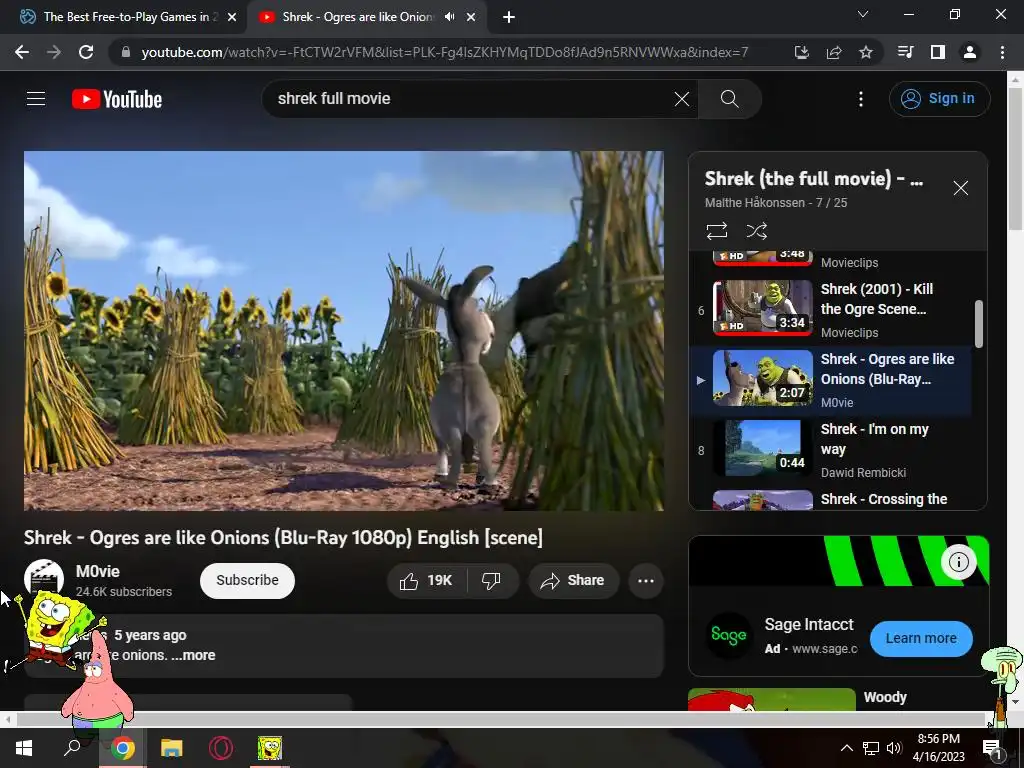Open notification center icon
The width and height of the screenshot is (1024, 768).
pos(993,748)
